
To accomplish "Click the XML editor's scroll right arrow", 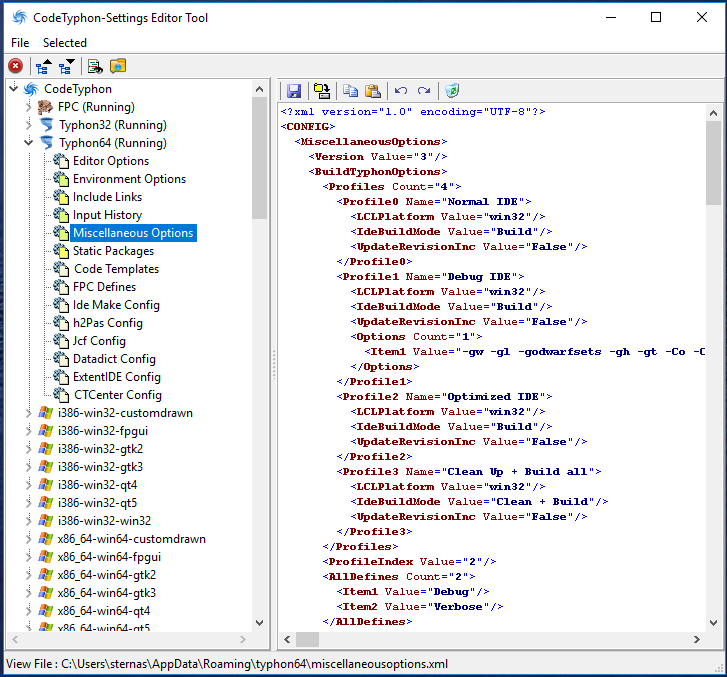I will (696, 639).
